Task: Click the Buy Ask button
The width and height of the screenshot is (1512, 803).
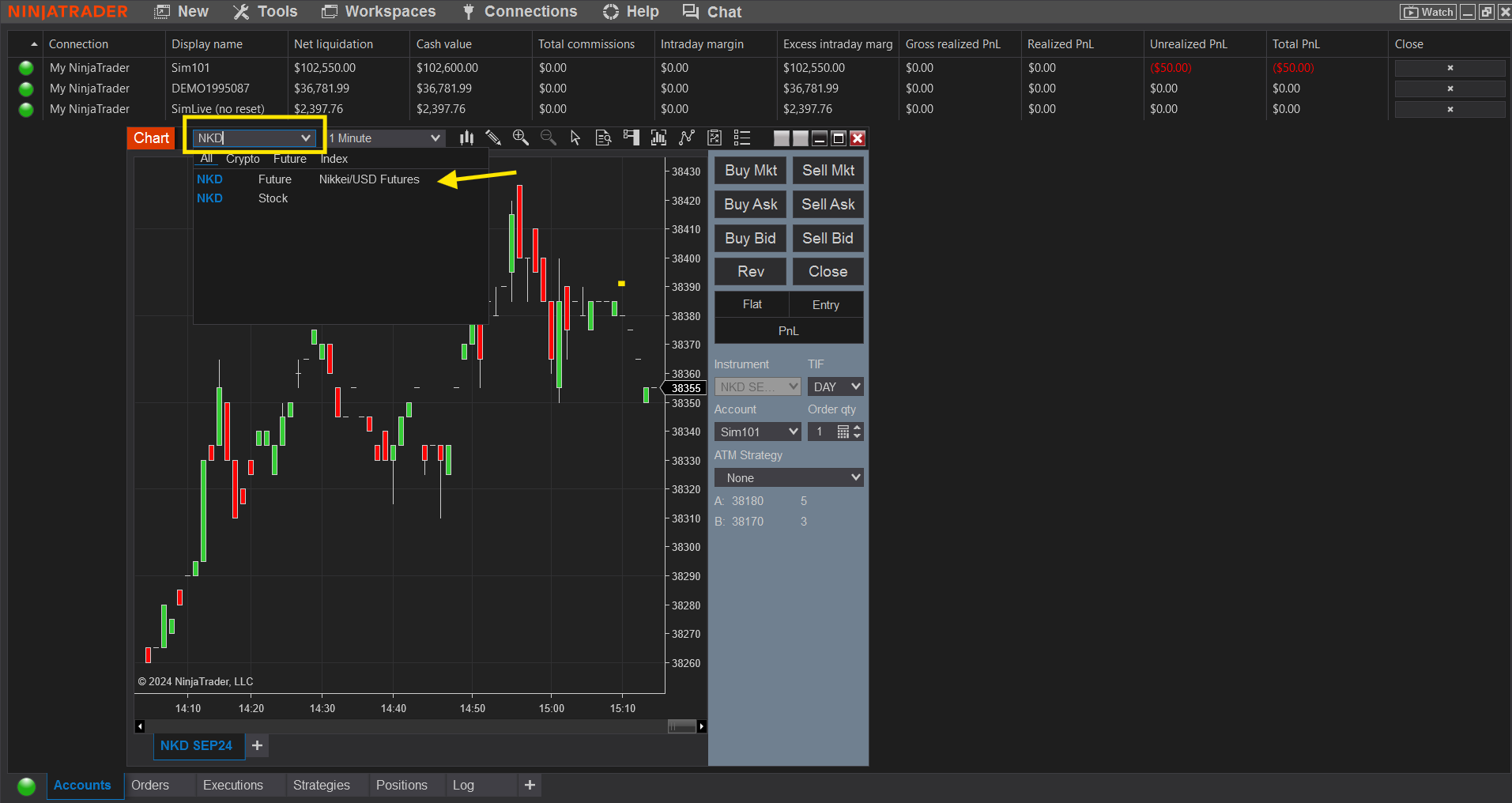Action: click(x=751, y=205)
